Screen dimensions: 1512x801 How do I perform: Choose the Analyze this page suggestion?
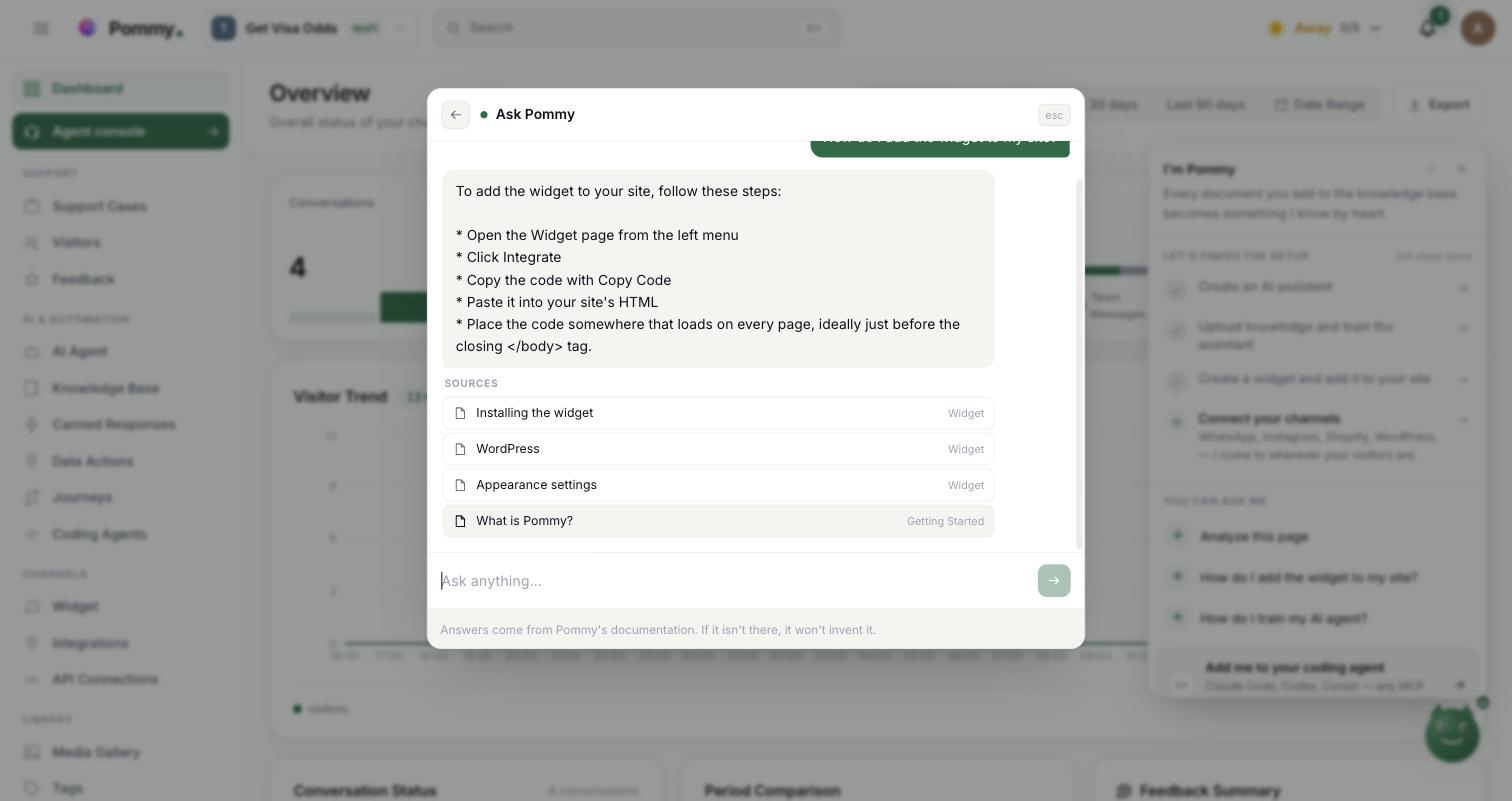pyautogui.click(x=1317, y=537)
